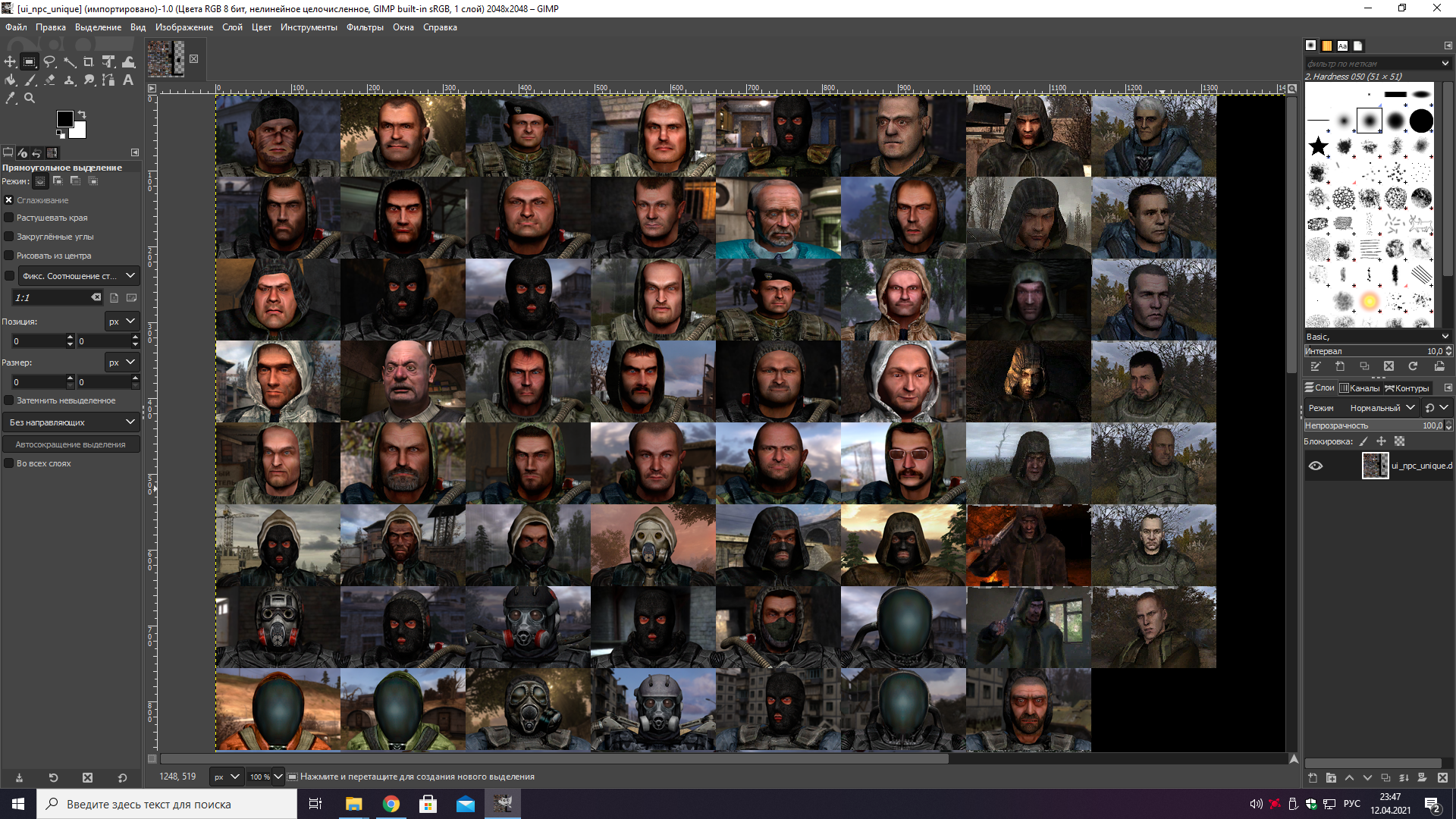Enable Во всех слоях checkbox
Image resolution: width=1456 pixels, height=819 pixels.
point(9,463)
